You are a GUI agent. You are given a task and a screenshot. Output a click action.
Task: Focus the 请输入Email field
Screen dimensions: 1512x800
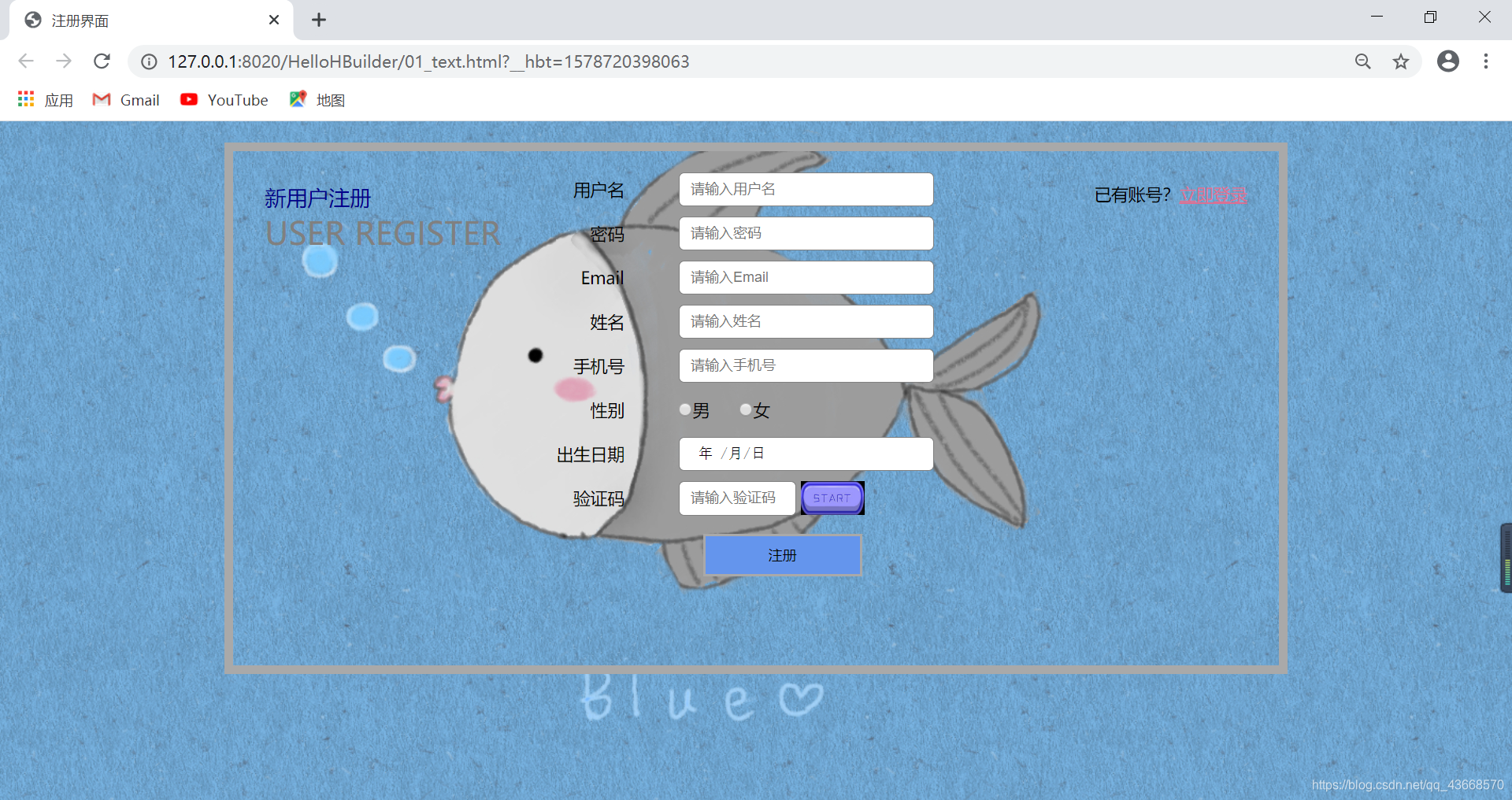[x=806, y=278]
